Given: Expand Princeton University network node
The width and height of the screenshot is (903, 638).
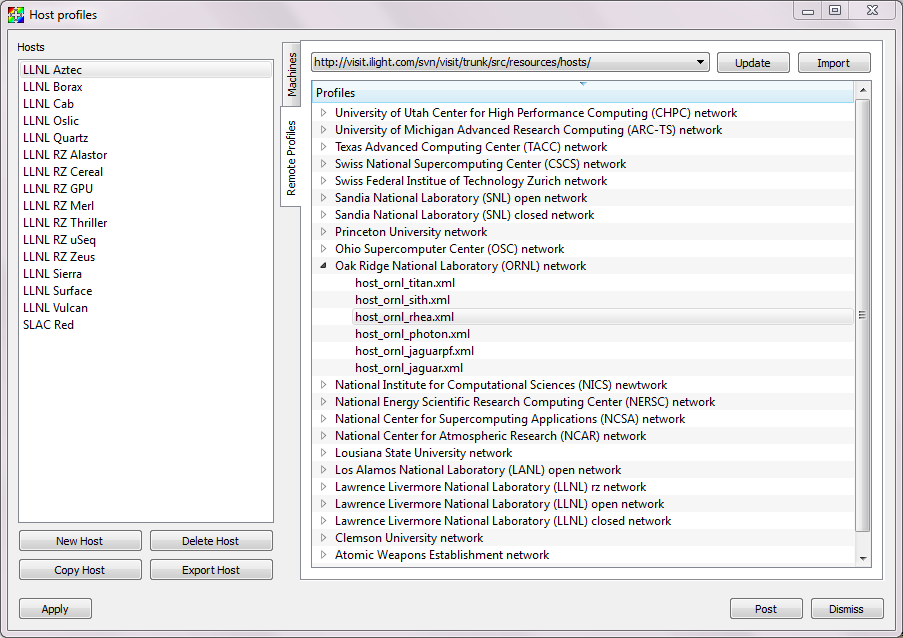Looking at the screenshot, I should tap(324, 231).
